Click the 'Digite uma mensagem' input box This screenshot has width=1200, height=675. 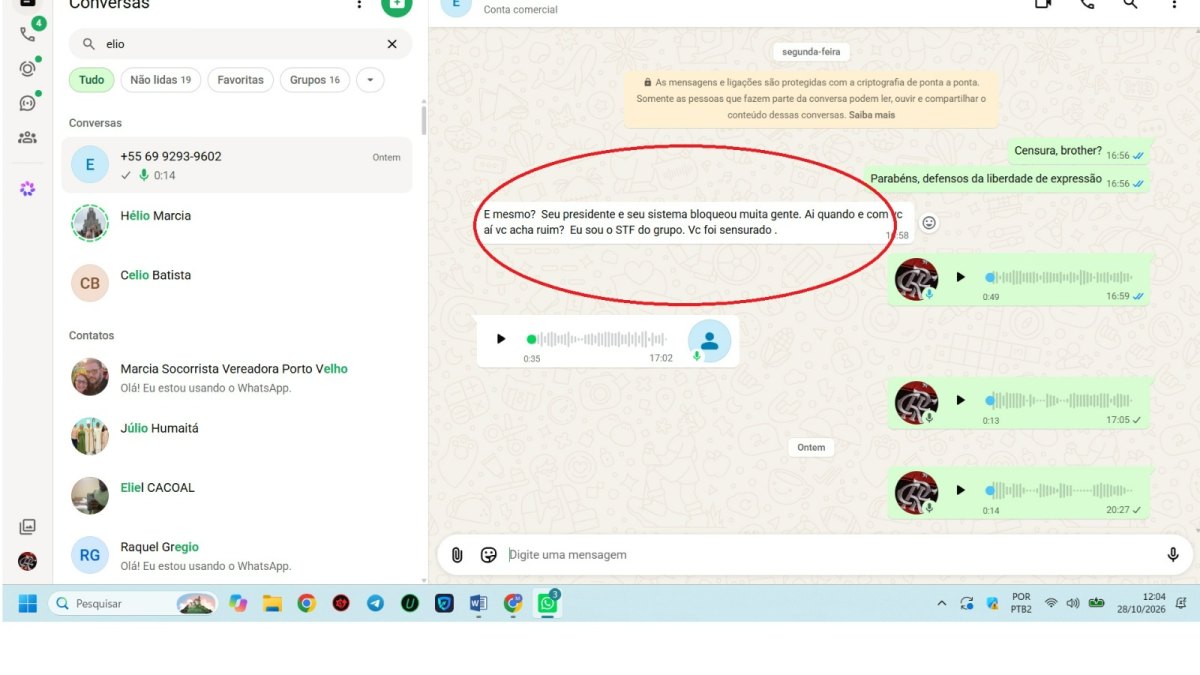[830, 555]
